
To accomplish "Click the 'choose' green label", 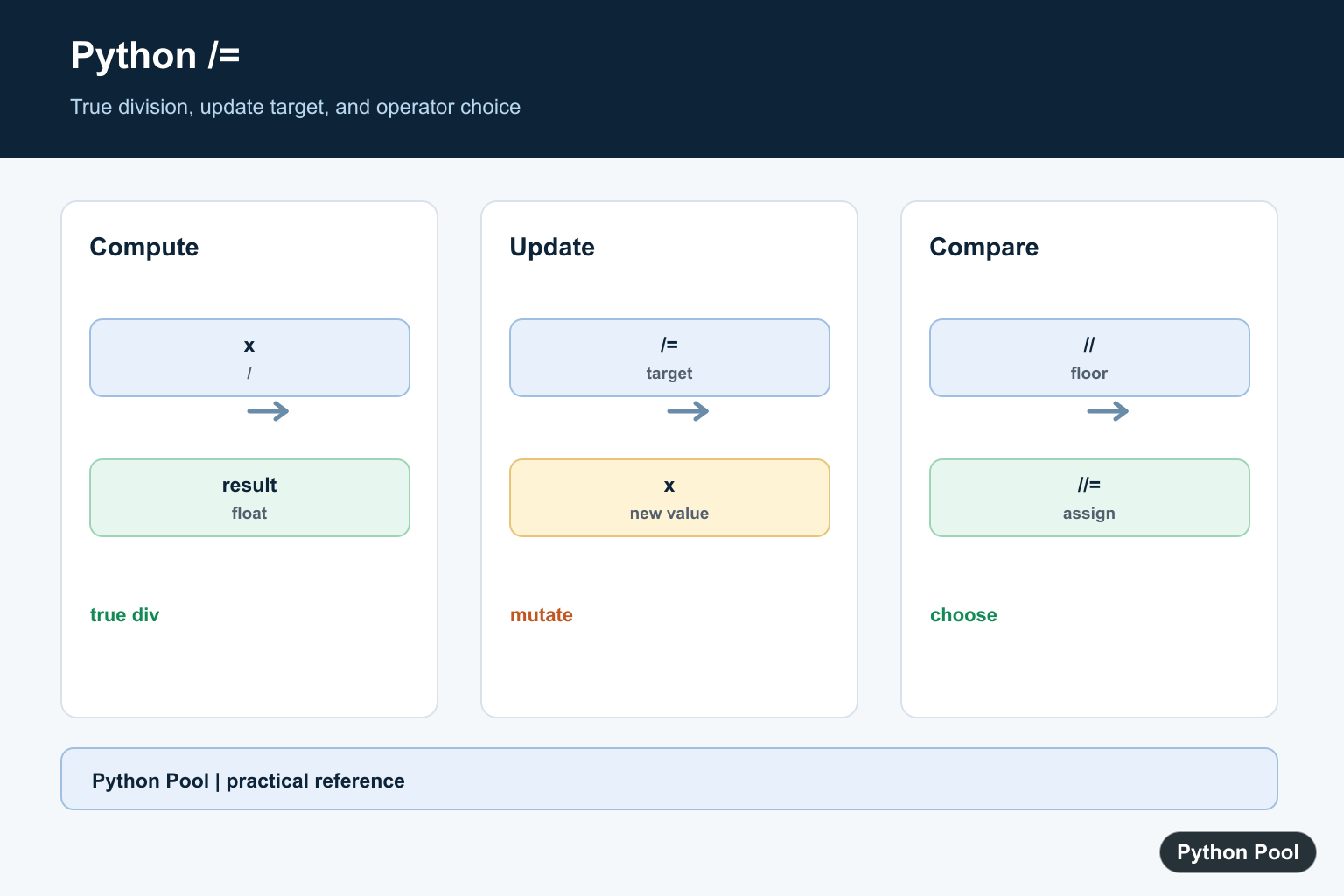I will click(x=963, y=615).
